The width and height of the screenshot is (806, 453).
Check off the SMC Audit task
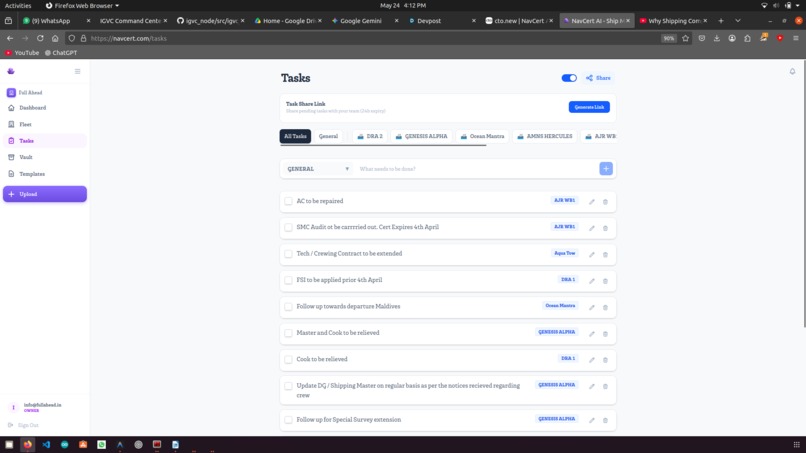click(x=288, y=227)
